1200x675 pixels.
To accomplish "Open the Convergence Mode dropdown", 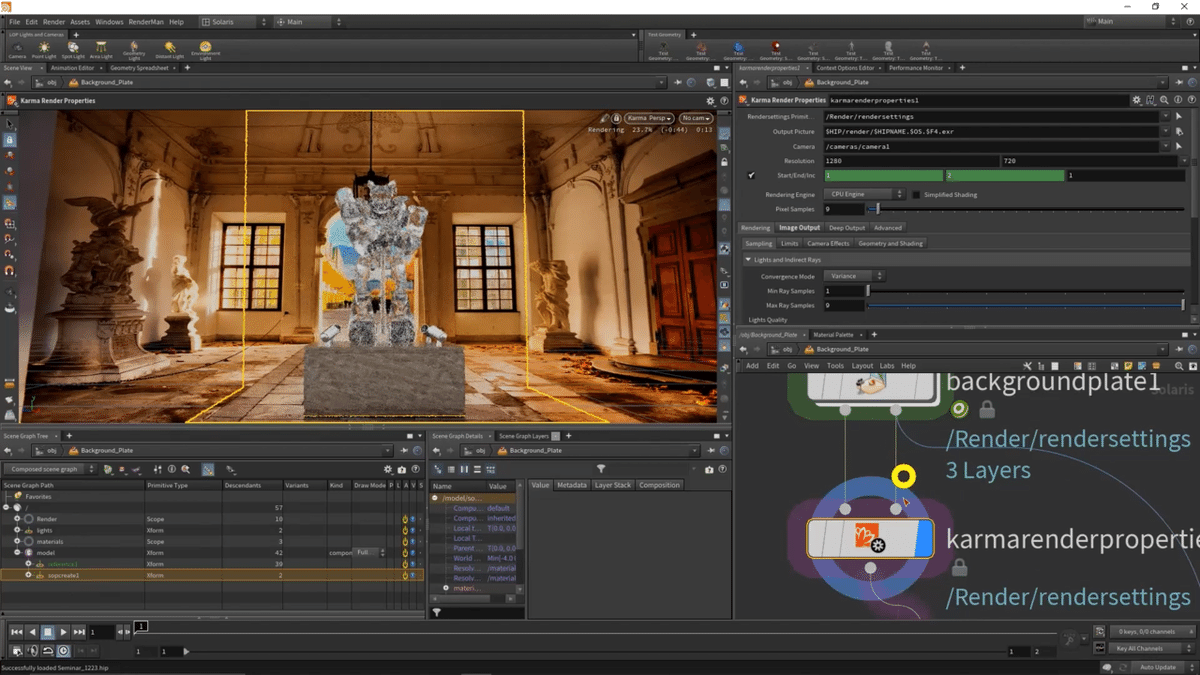I will [853, 276].
